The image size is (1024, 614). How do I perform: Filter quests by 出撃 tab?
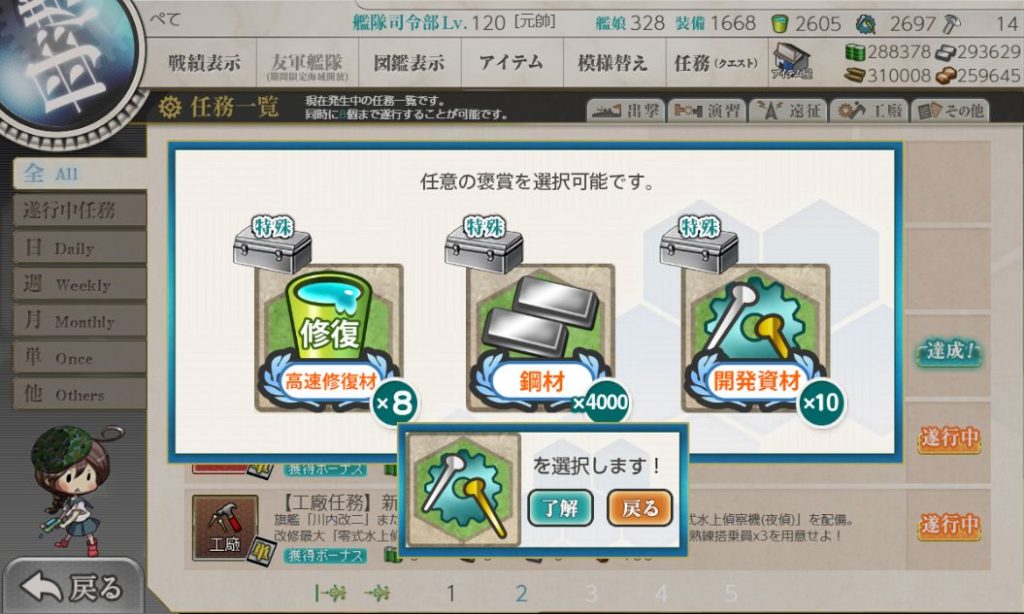click(x=626, y=110)
